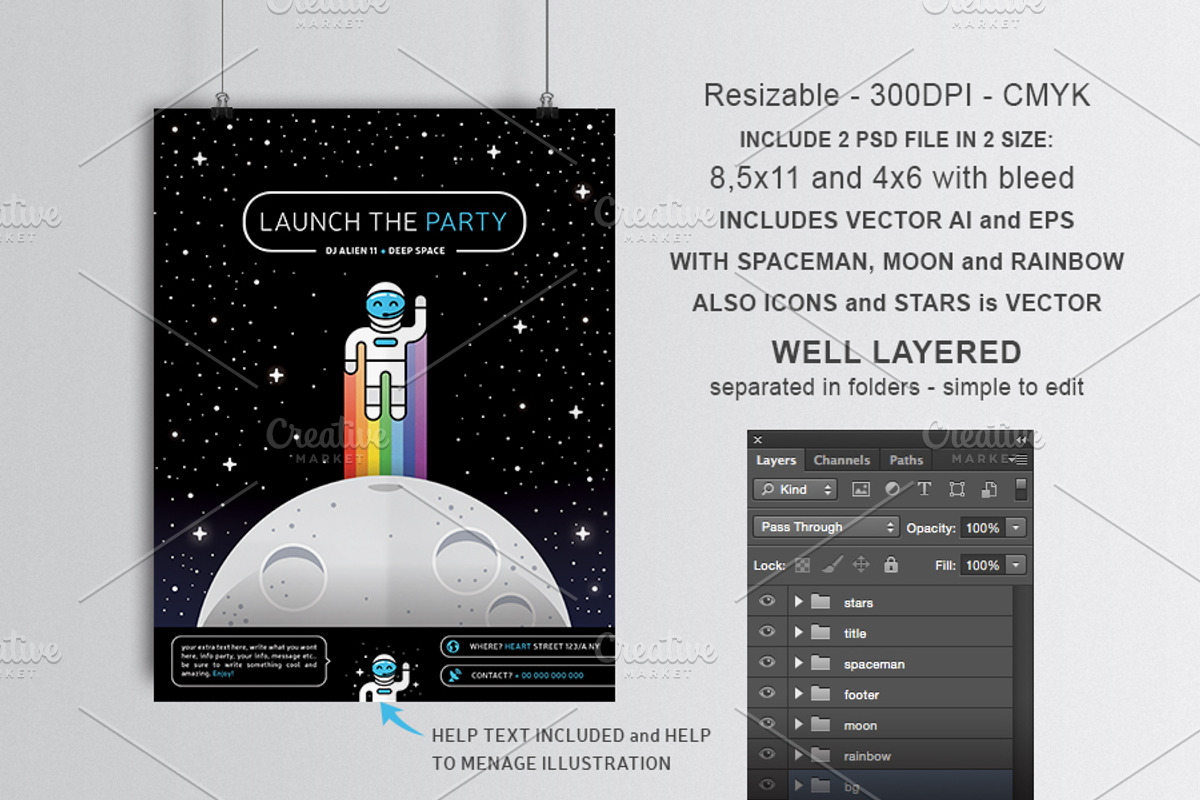
Task: Click the Opacity 100% value field
Action: (x=982, y=527)
